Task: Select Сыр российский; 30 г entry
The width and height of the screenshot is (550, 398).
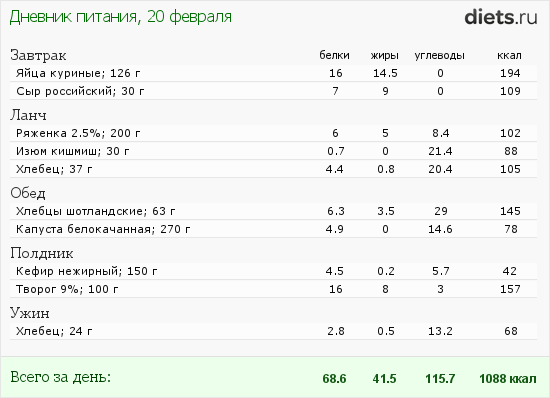Action: coord(273,91)
